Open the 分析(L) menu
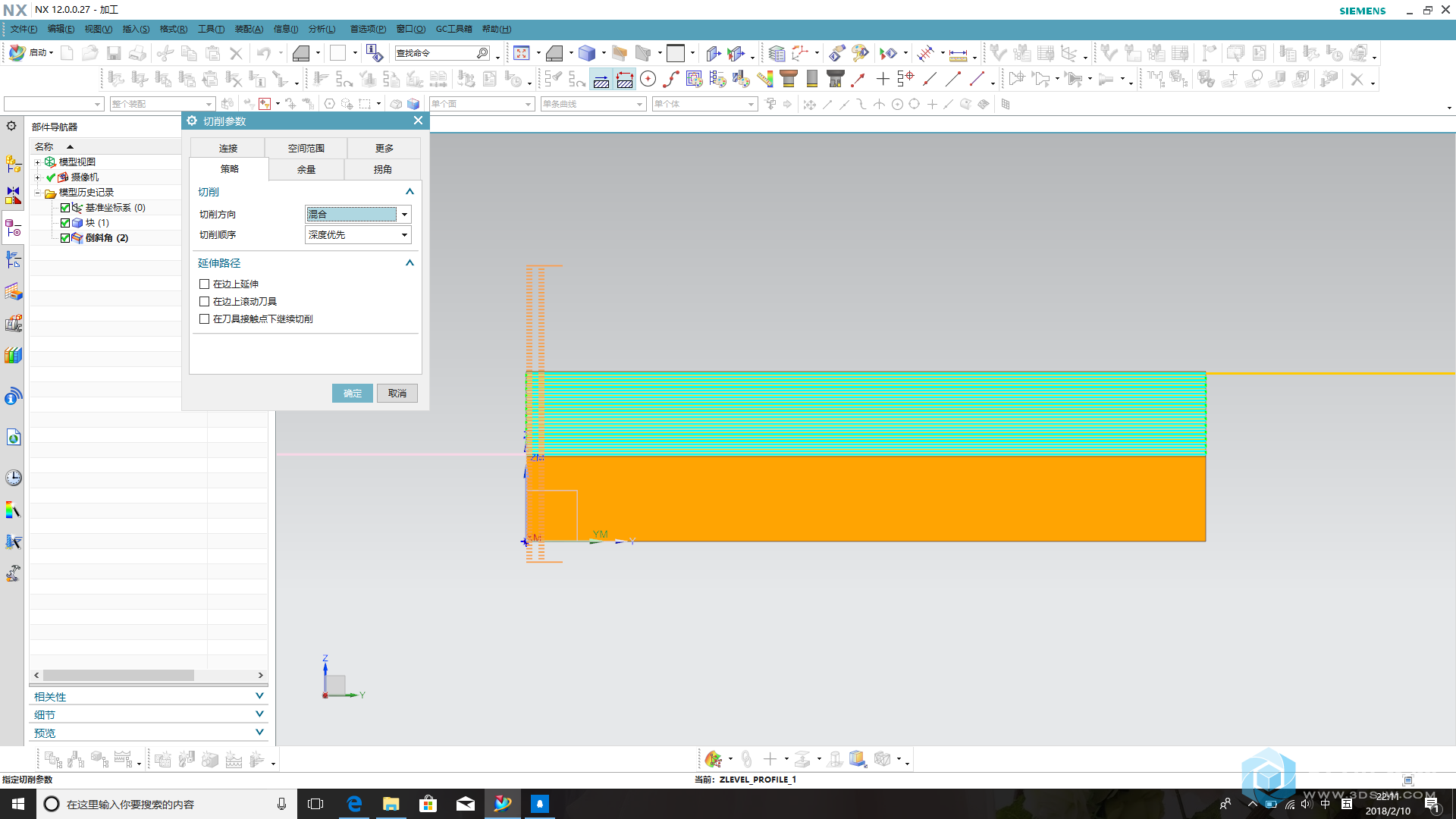The image size is (1456, 819). (x=322, y=29)
